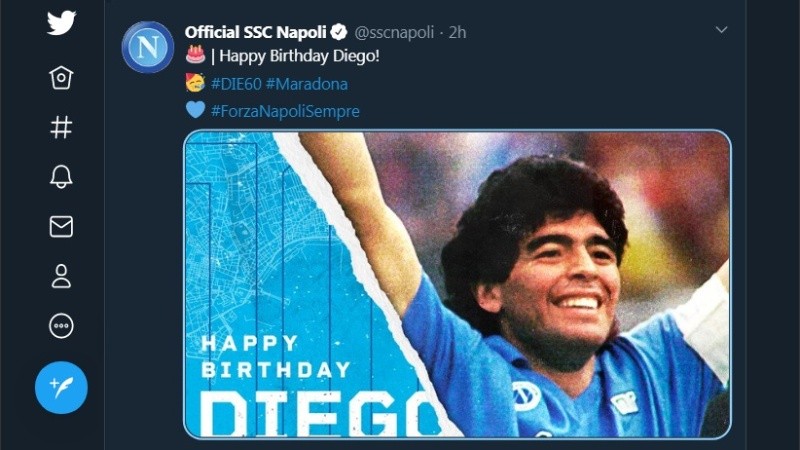
Task: Expand the tweet options chevron
Action: [721, 31]
